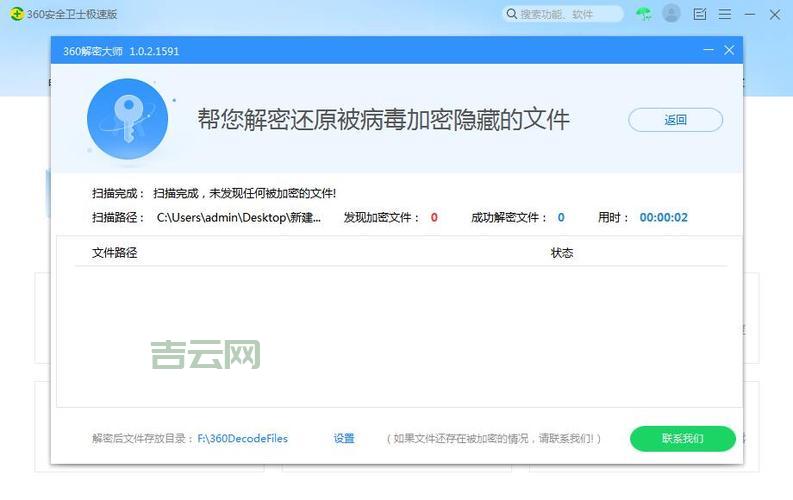
Task: Click the elapsed time value 00:00:02
Action: tap(664, 217)
